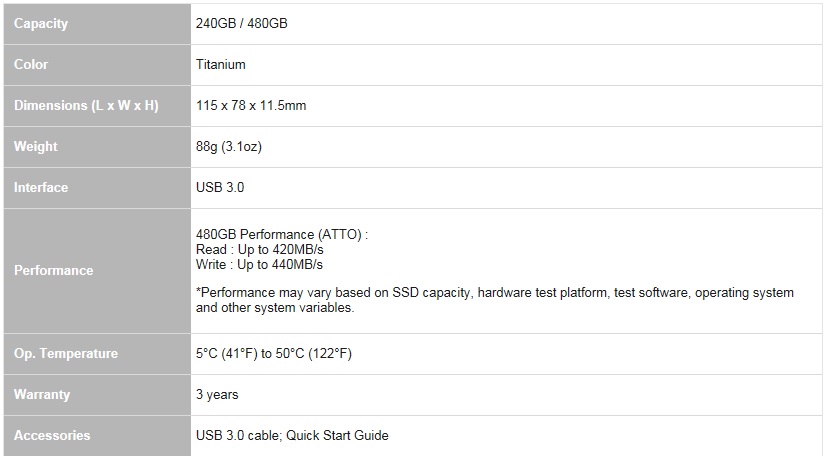This screenshot has height=456, width=828.
Task: Click the Interface row label
Action: (41, 187)
